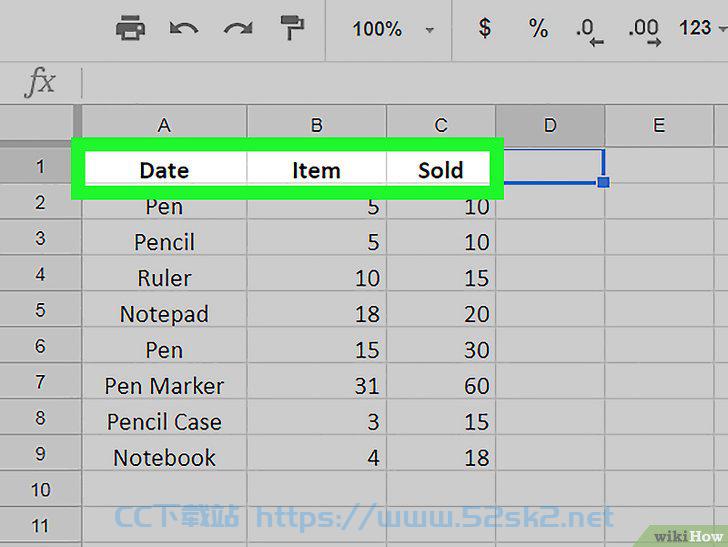The height and width of the screenshot is (547, 728).
Task: Click the blue fill handle on cell D1
Action: [604, 182]
